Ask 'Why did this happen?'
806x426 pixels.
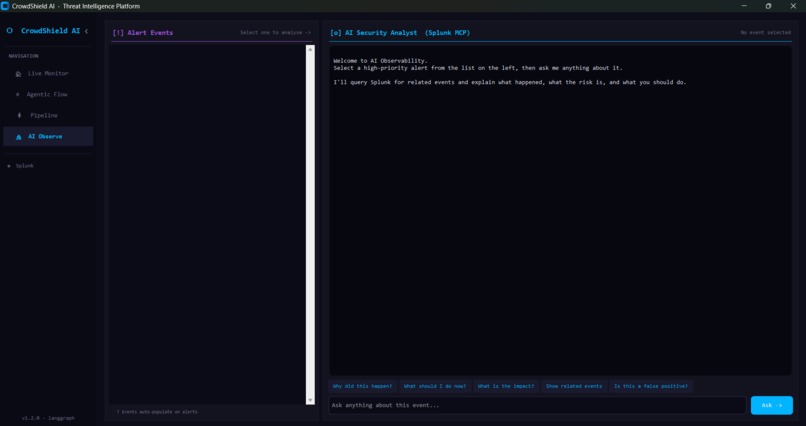pos(362,386)
